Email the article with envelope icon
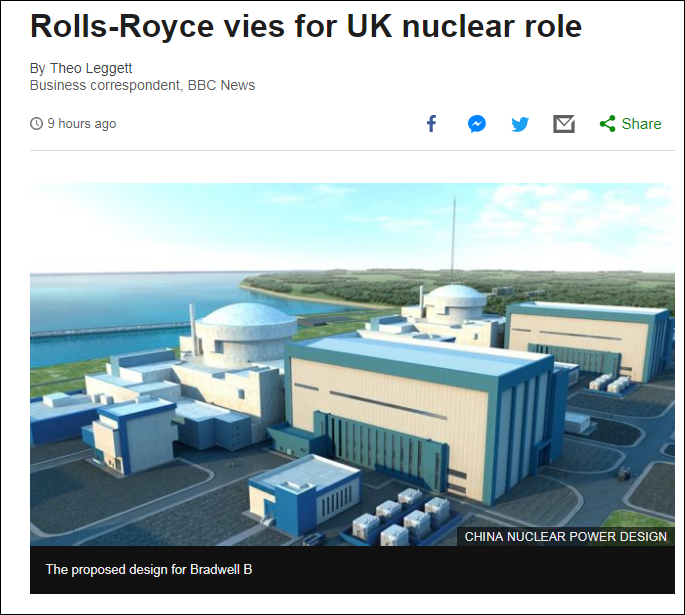 (x=564, y=124)
